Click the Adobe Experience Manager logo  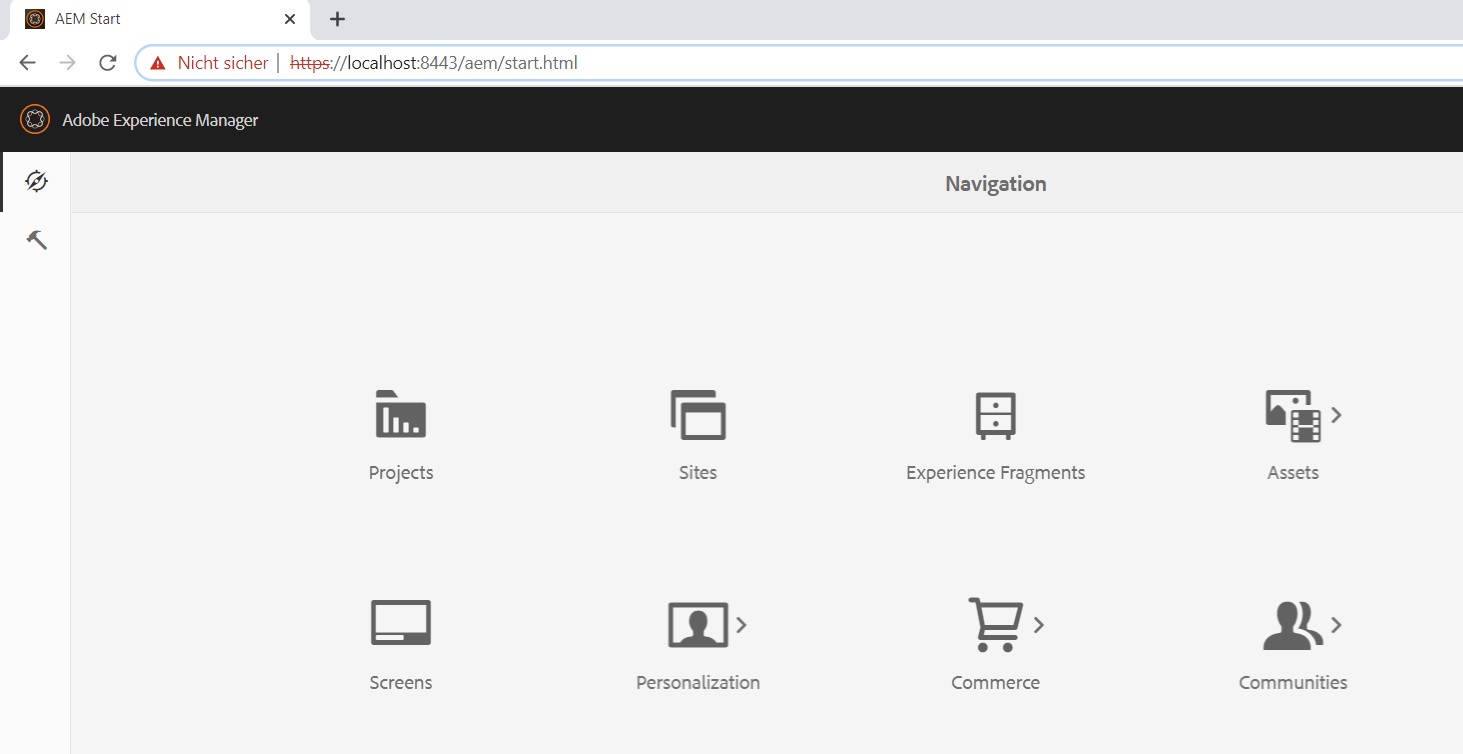coord(35,120)
